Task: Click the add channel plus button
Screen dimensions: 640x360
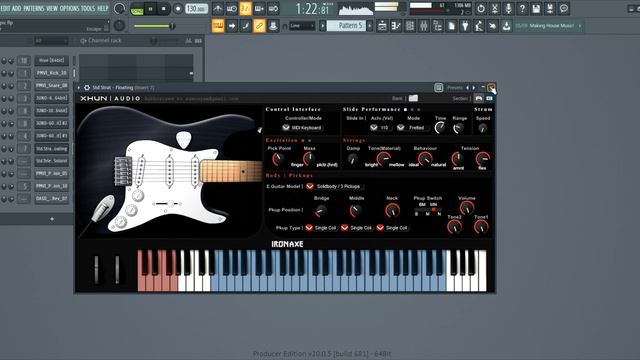Action: tap(52, 219)
